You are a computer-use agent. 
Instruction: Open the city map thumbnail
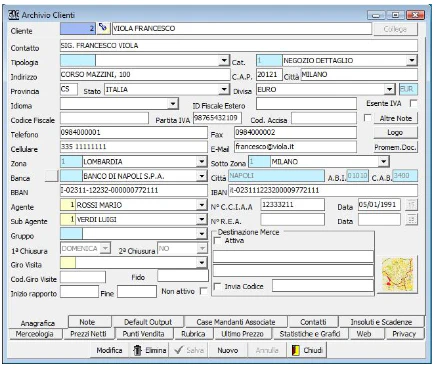point(398,274)
